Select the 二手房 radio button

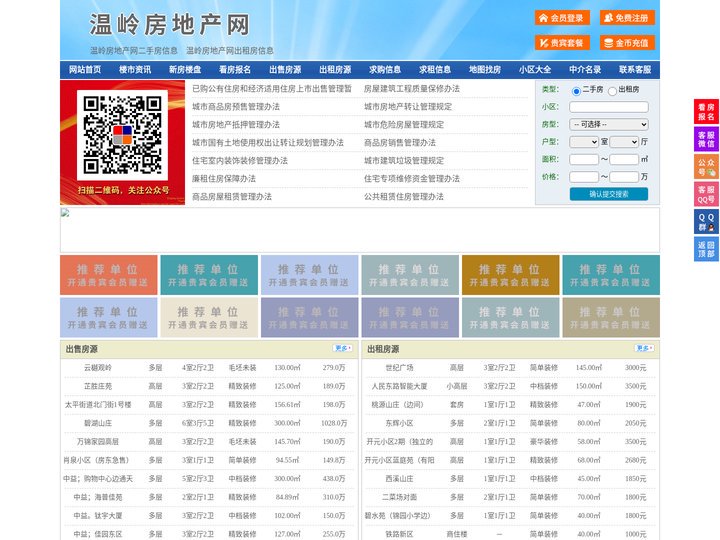coord(576,91)
